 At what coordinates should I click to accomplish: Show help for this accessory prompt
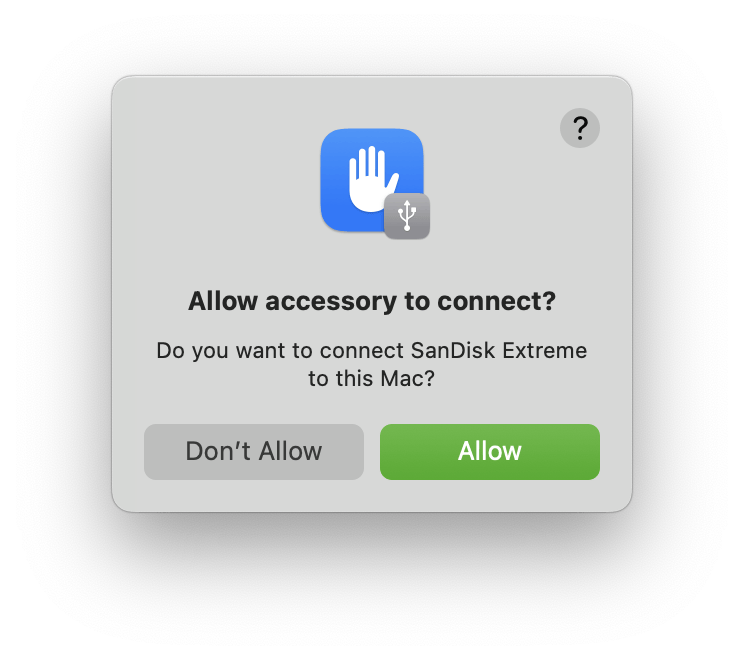tap(580, 128)
